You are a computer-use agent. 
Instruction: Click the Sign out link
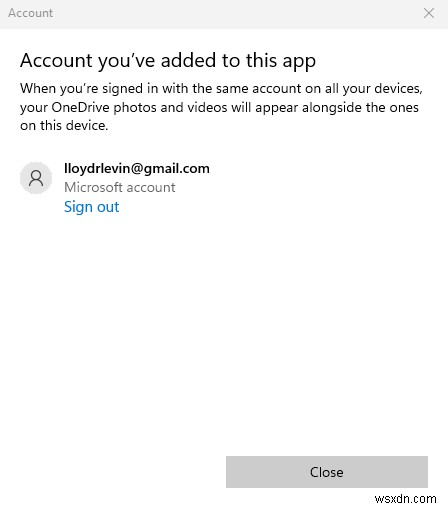(91, 207)
